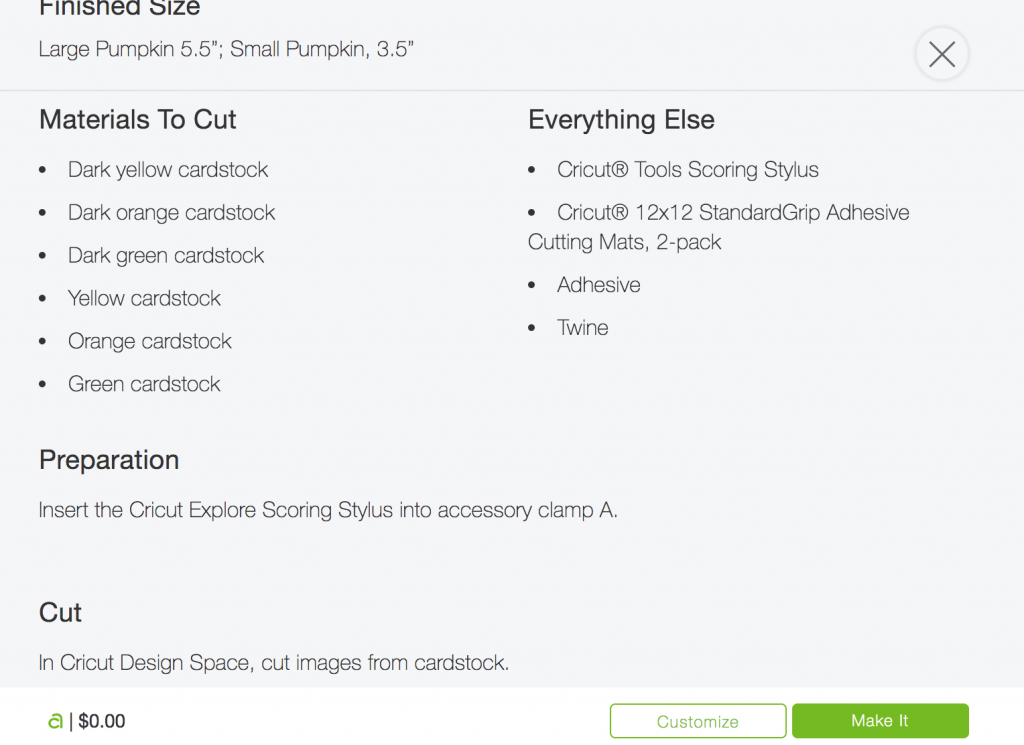This screenshot has height=745, width=1024.
Task: Open the project with Customize button
Action: pyautogui.click(x=697, y=721)
